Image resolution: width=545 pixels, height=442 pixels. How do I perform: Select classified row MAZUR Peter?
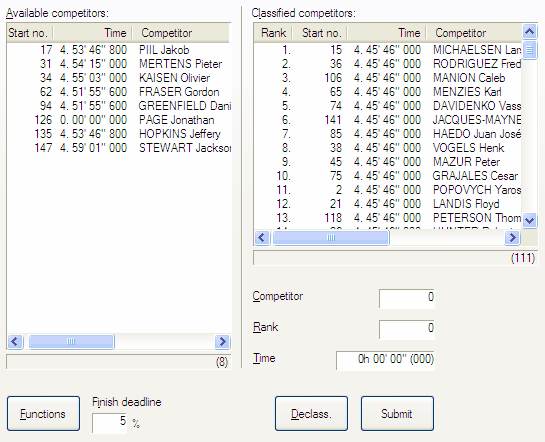point(388,162)
